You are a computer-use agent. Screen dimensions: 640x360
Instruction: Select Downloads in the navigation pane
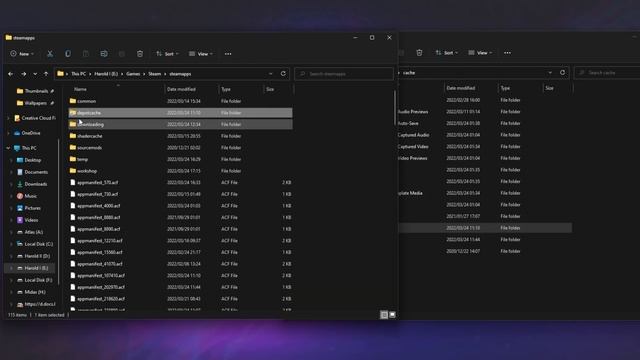[x=36, y=184]
